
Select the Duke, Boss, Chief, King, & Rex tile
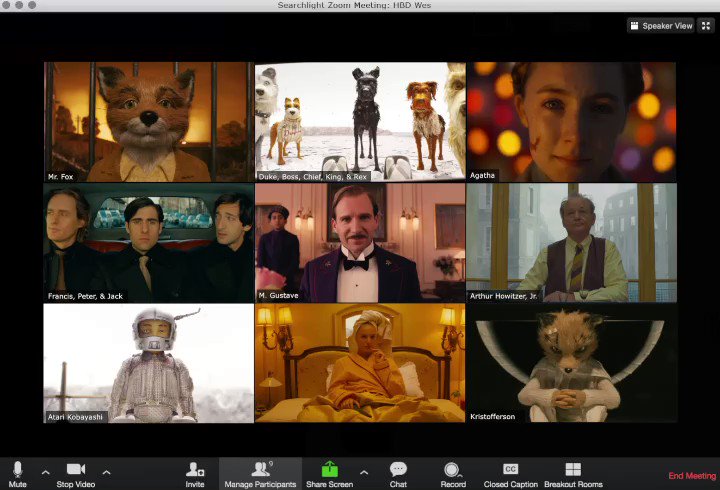(360, 122)
